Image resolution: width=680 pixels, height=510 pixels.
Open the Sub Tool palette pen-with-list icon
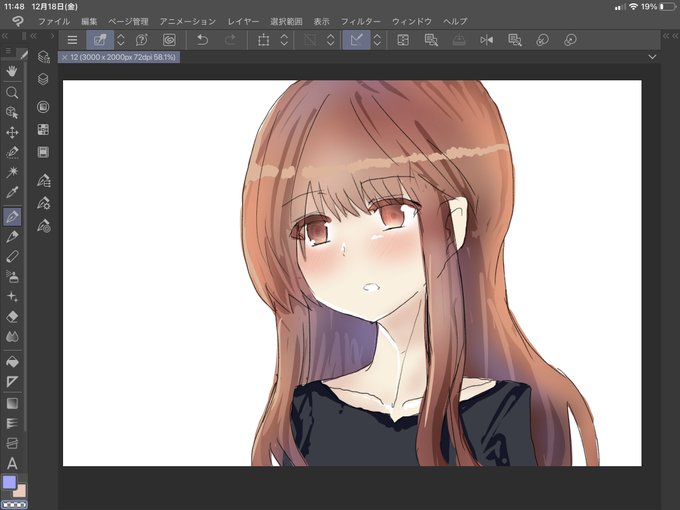[43, 180]
